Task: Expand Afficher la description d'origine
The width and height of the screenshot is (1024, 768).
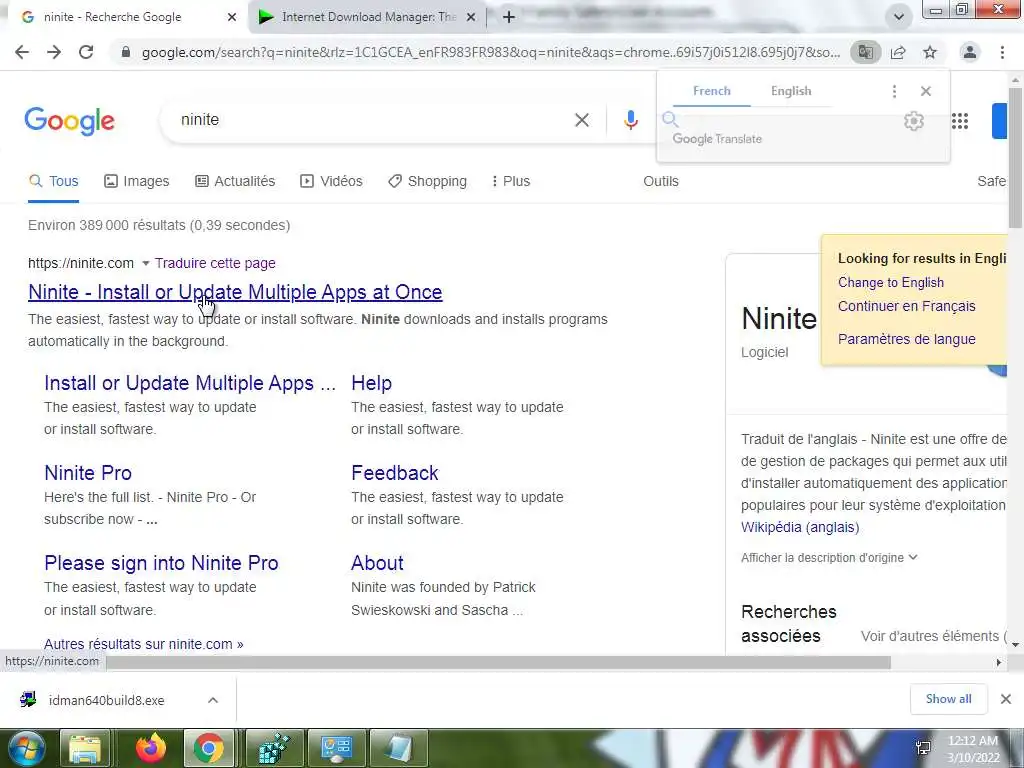Action: 829,558
